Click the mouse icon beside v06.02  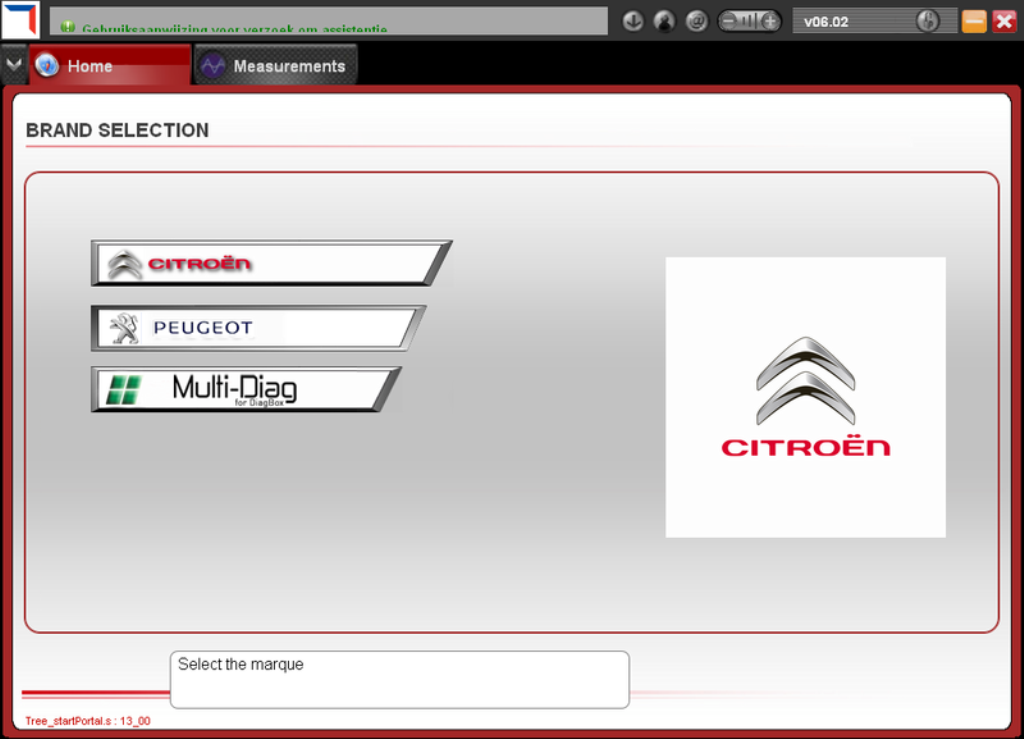(x=927, y=22)
